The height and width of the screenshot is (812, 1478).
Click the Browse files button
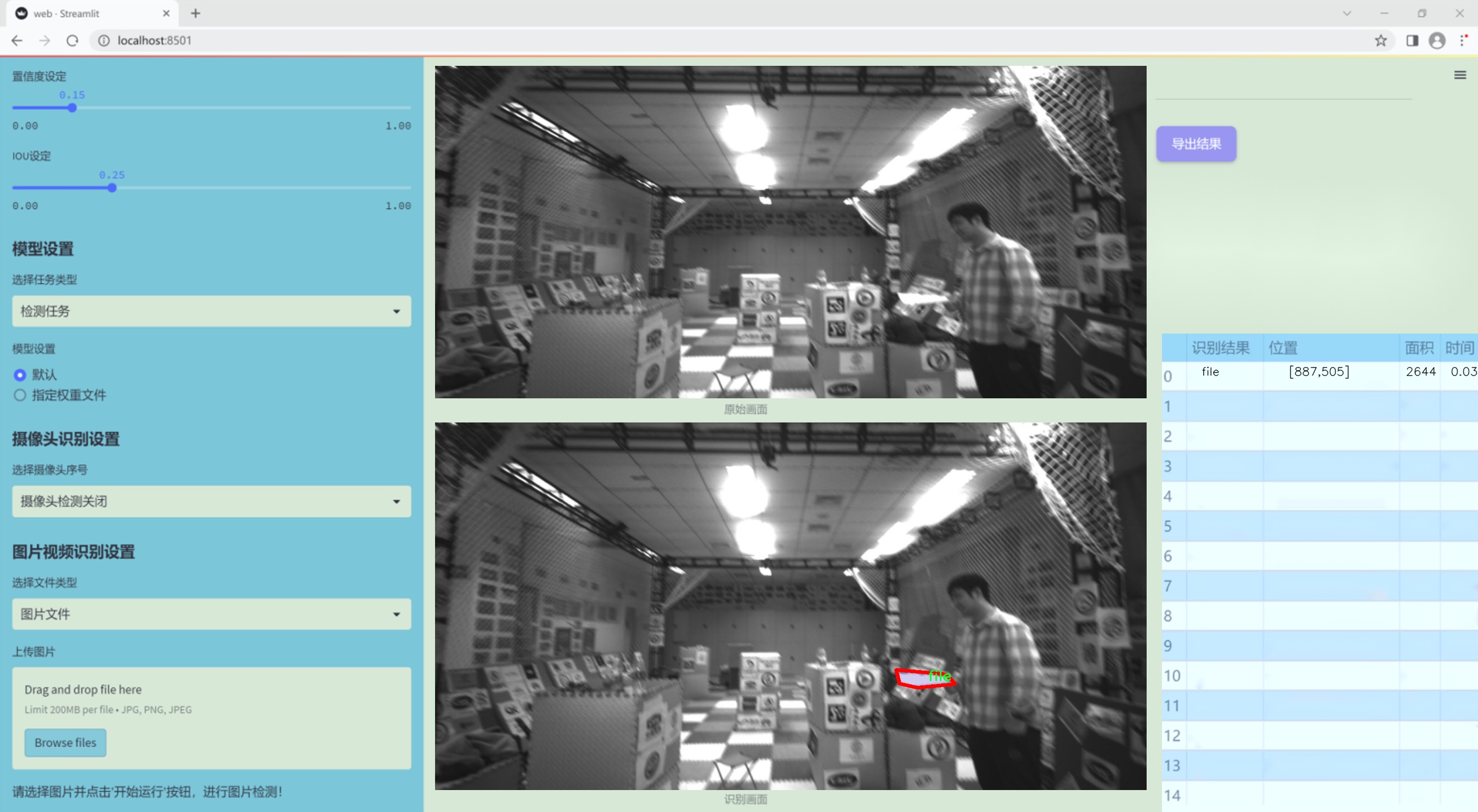[x=65, y=742]
